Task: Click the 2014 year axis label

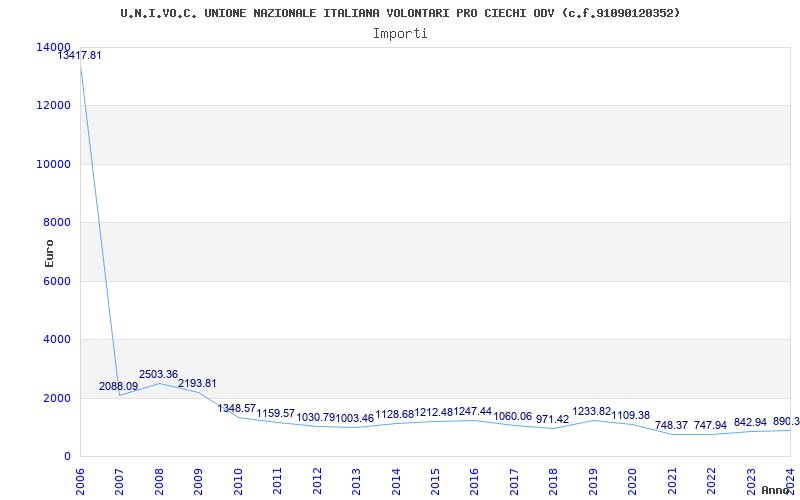Action: [395, 482]
